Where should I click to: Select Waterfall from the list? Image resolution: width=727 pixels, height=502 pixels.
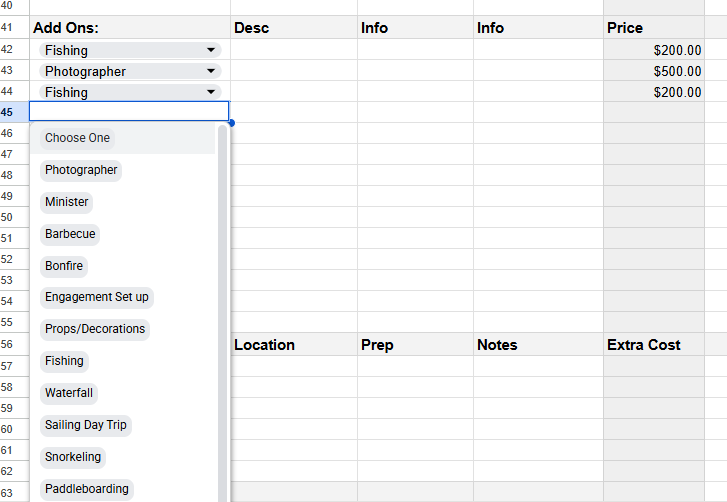point(69,393)
